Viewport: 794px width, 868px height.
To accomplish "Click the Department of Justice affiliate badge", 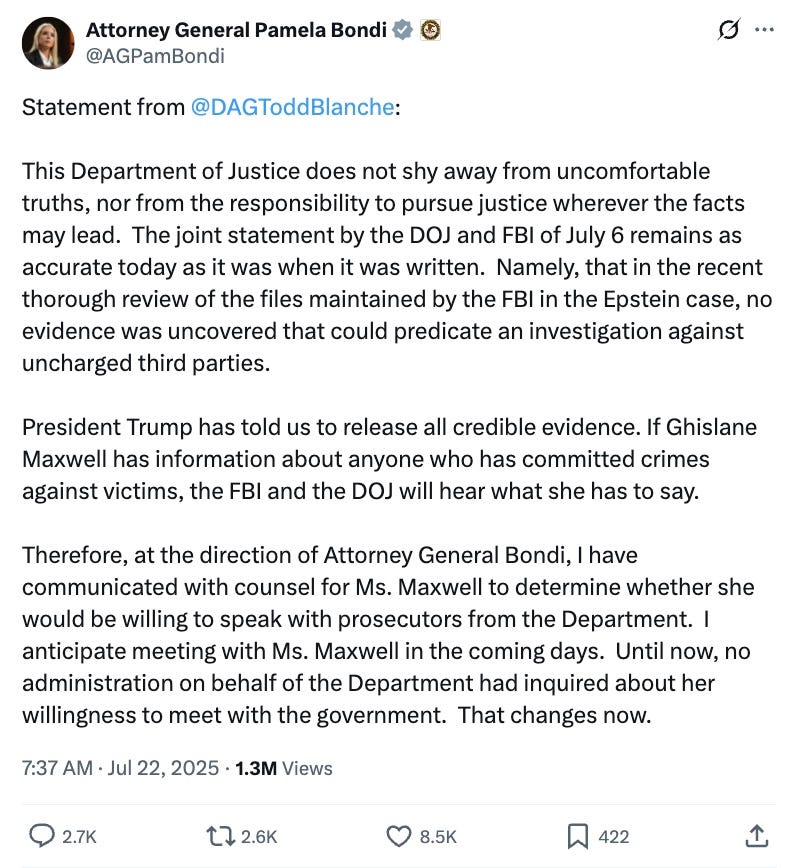I will 428,29.
